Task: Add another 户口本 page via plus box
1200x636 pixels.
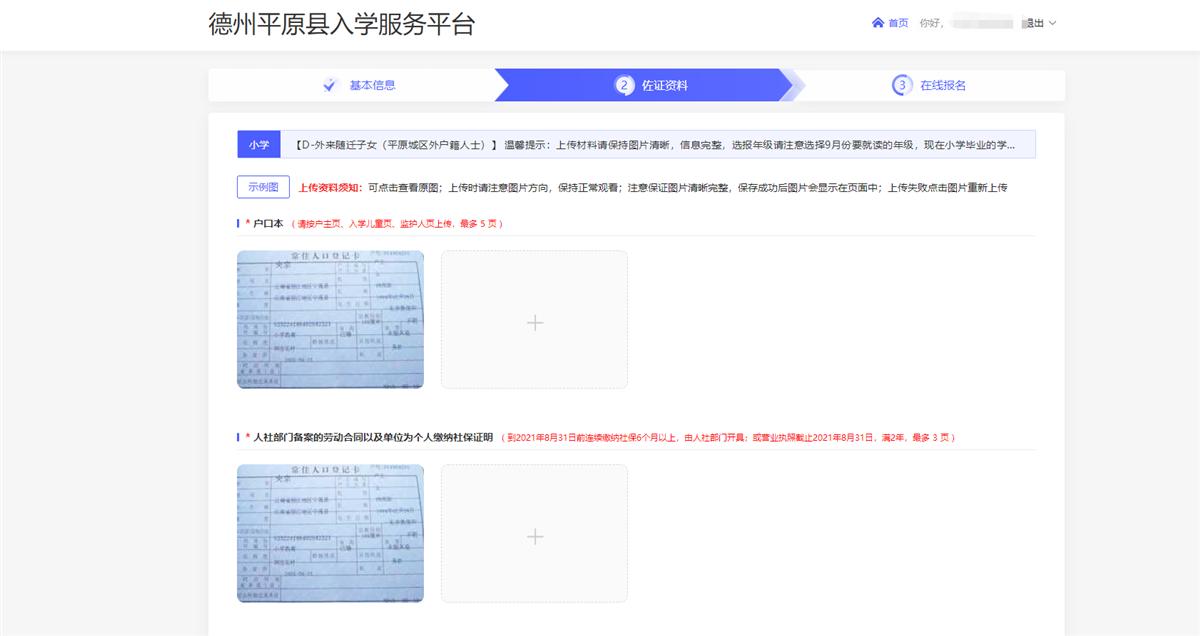Action: pyautogui.click(x=535, y=320)
